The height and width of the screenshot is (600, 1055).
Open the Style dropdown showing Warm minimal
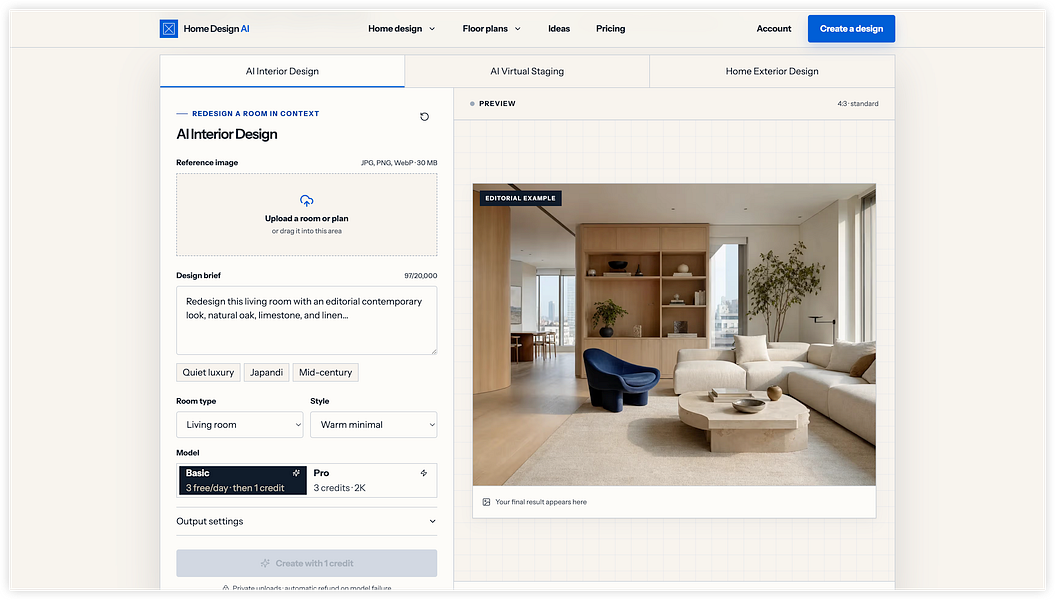click(x=373, y=425)
